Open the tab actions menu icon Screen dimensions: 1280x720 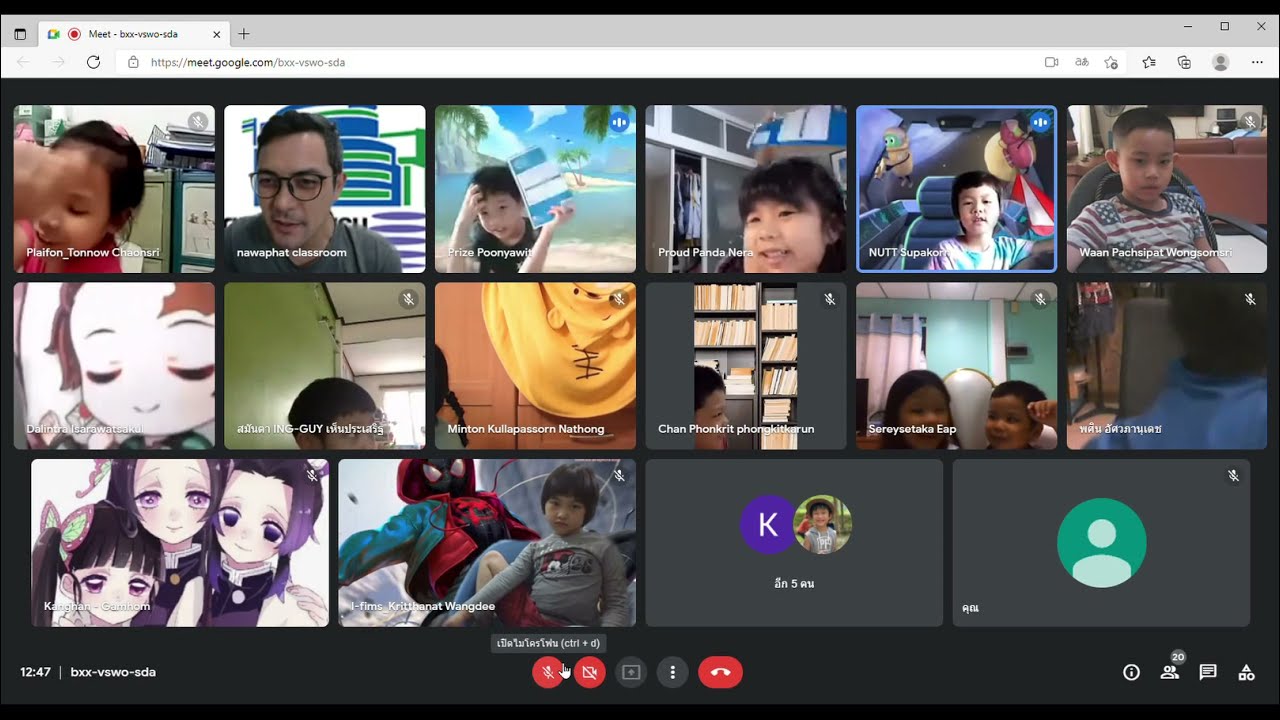tap(20, 34)
